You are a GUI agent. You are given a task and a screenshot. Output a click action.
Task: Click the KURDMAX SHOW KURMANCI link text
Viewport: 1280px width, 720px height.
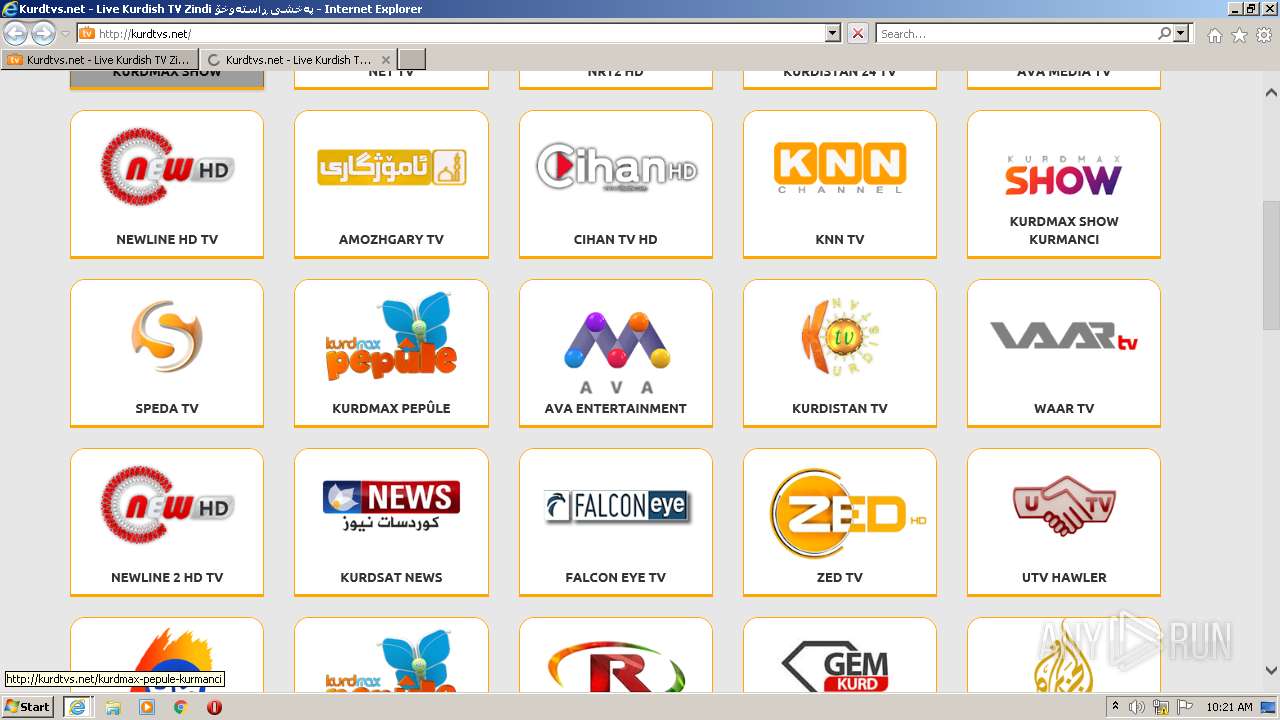[1064, 230]
